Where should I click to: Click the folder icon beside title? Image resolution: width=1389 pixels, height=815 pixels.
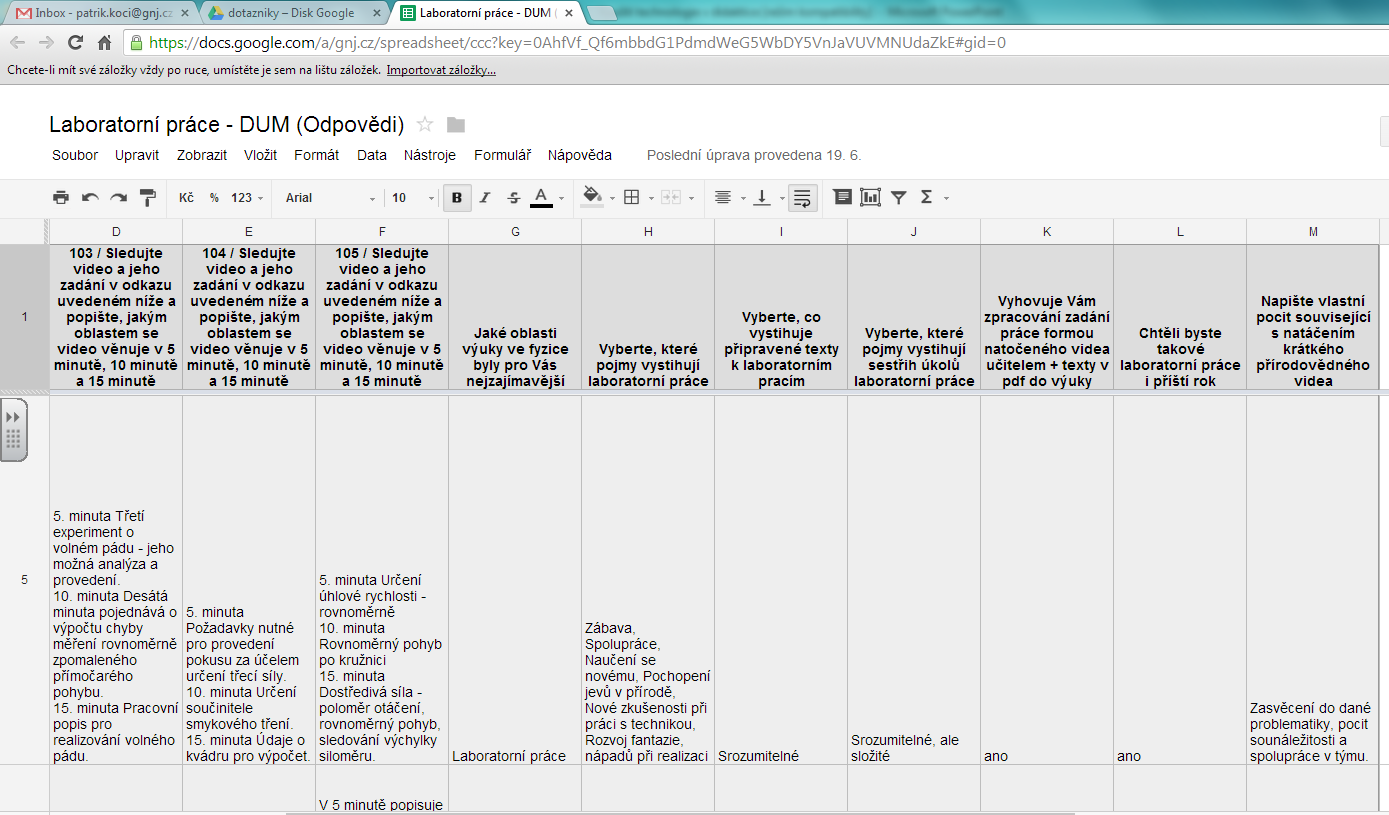pos(456,125)
